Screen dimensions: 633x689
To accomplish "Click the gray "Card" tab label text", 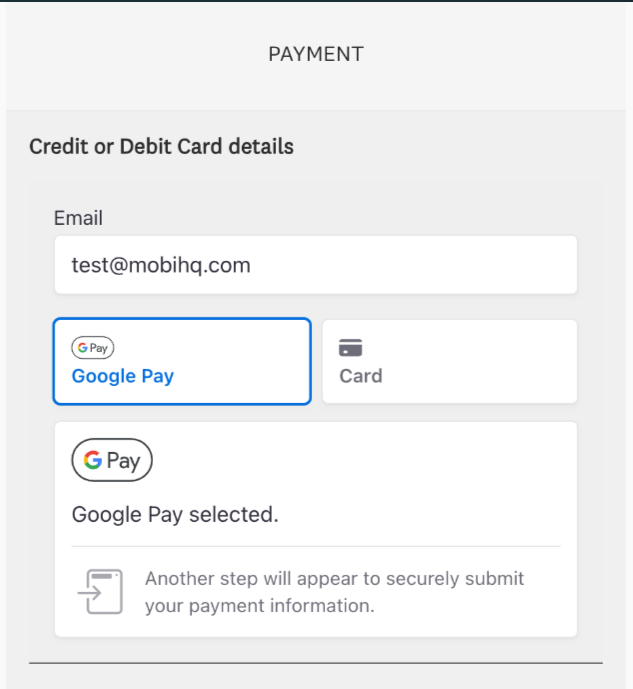I will [361, 376].
